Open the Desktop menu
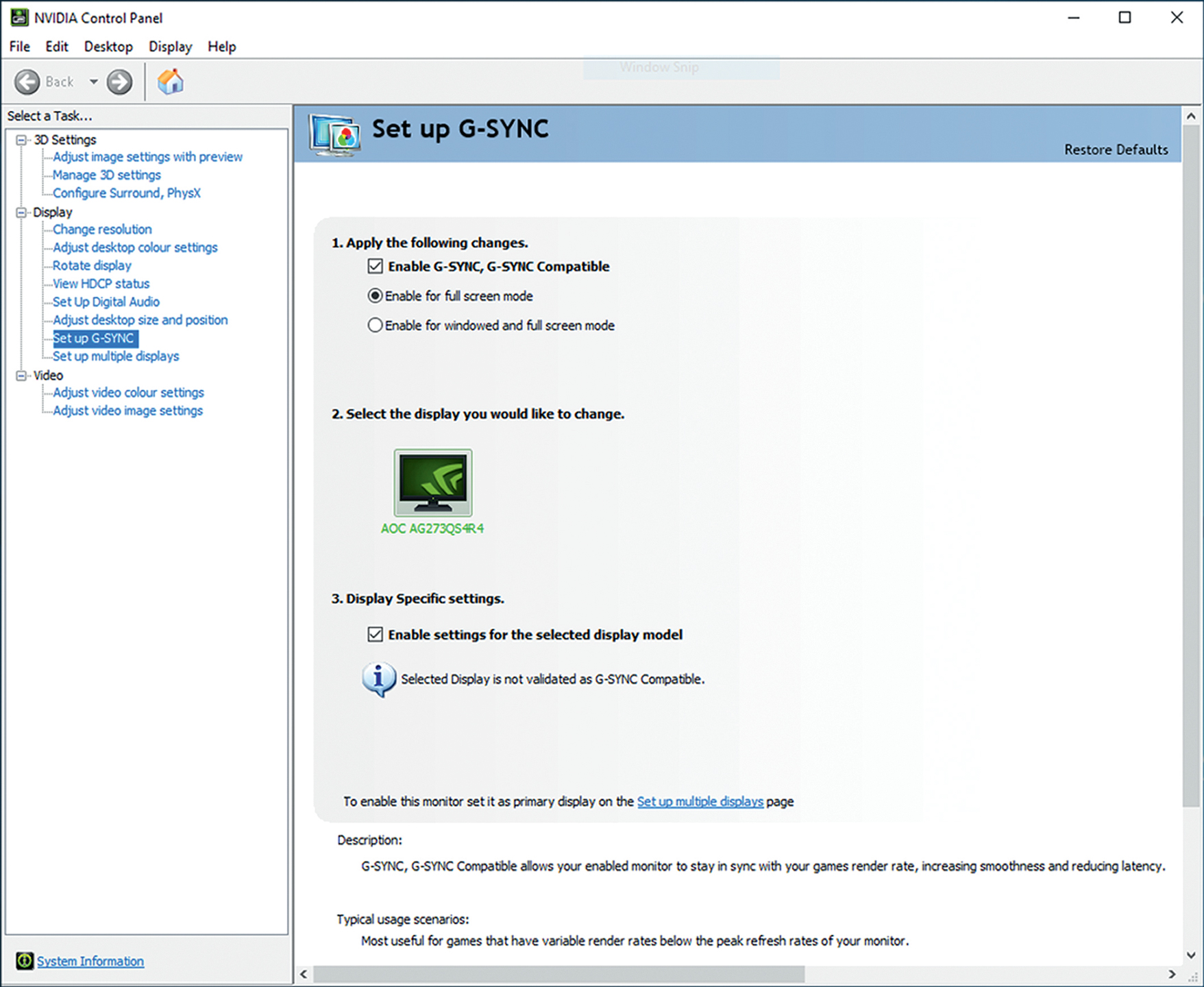The image size is (1204, 987). pos(108,47)
